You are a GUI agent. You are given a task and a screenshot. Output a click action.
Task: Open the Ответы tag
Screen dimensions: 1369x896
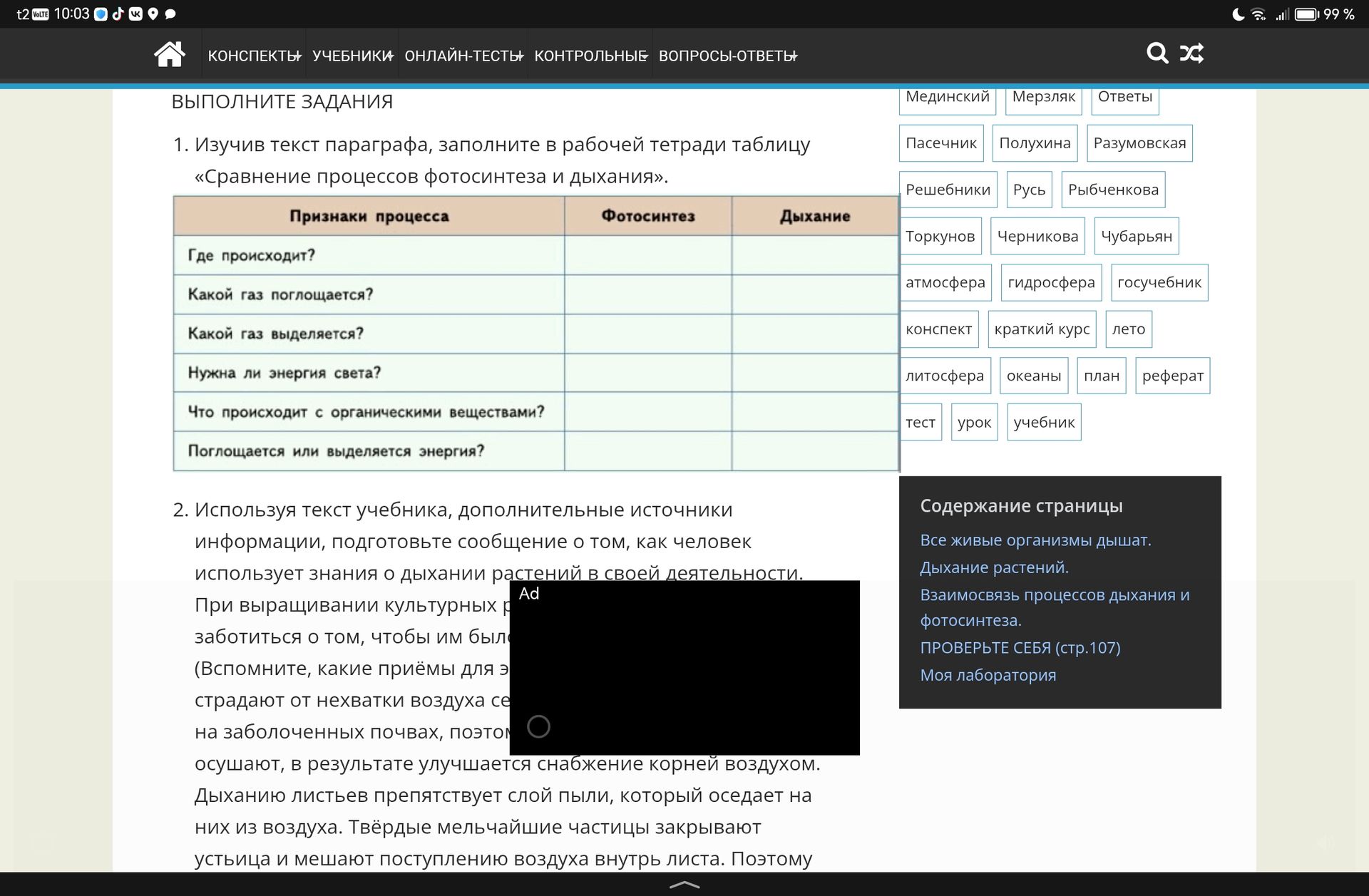point(1125,98)
